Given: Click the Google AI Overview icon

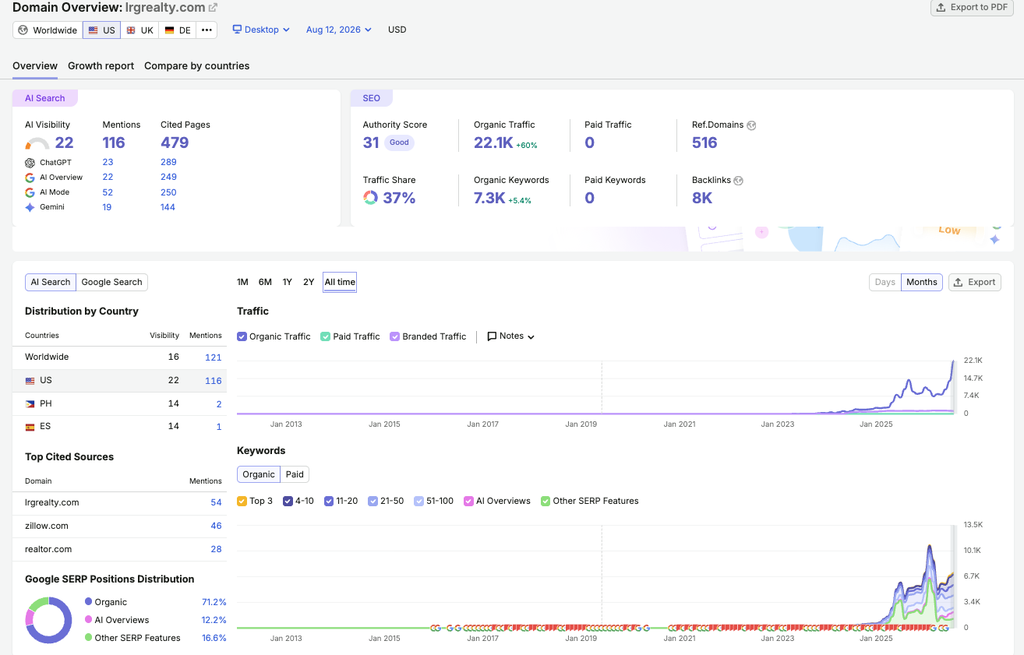Looking at the screenshot, I should point(29,178).
